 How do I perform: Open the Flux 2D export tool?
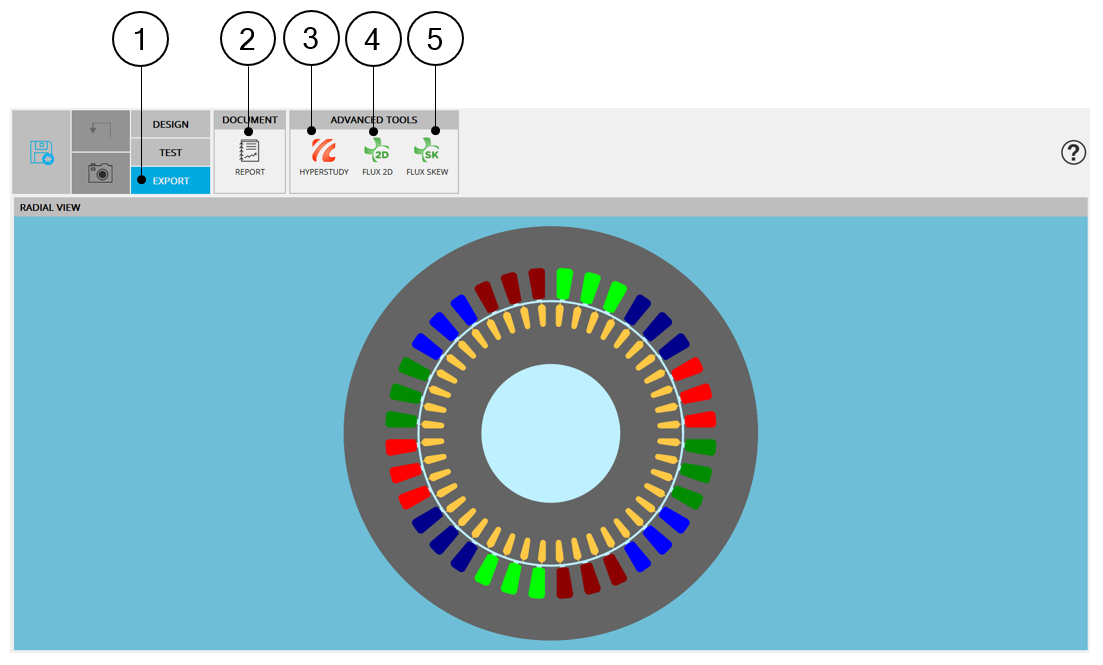[377, 151]
